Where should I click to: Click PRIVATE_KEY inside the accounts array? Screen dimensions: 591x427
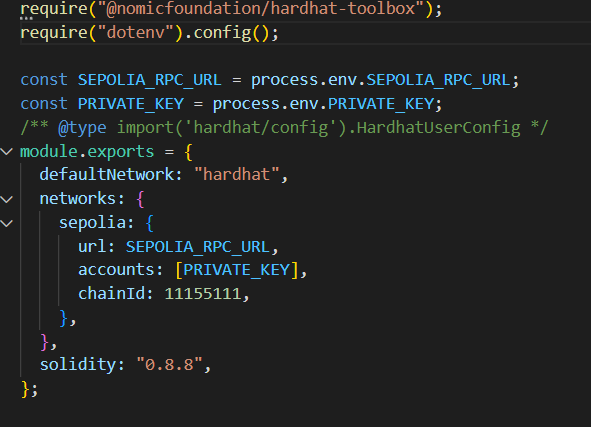click(x=237, y=270)
